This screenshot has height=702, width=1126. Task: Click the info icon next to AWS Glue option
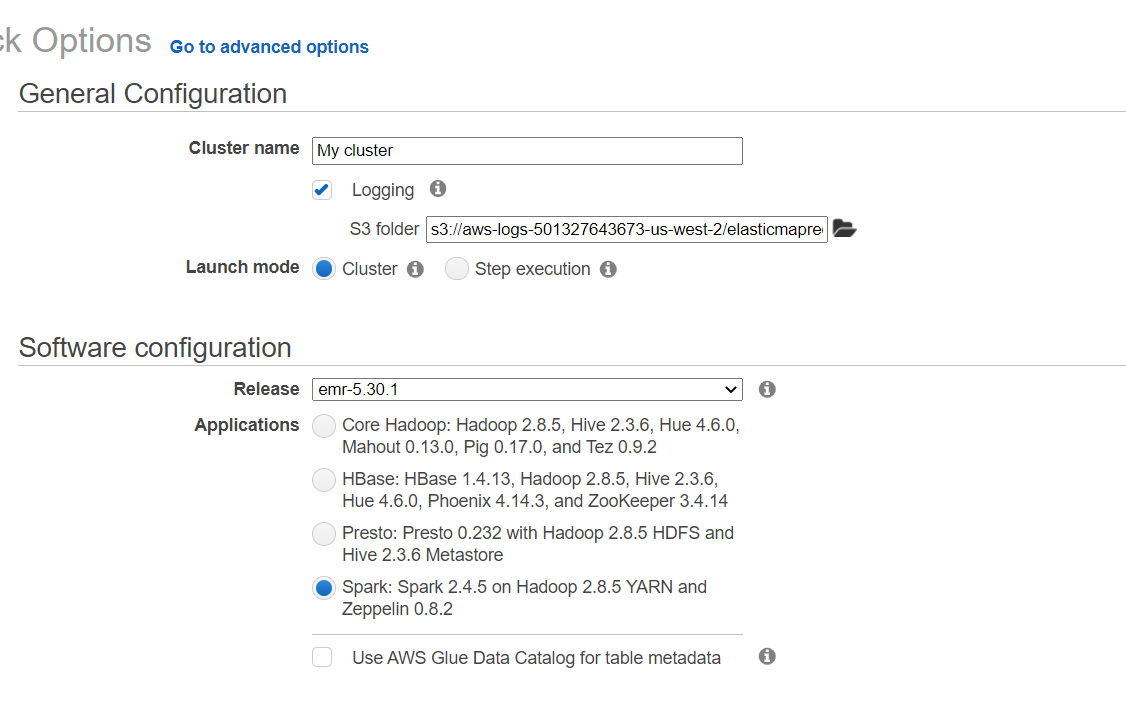[766, 657]
